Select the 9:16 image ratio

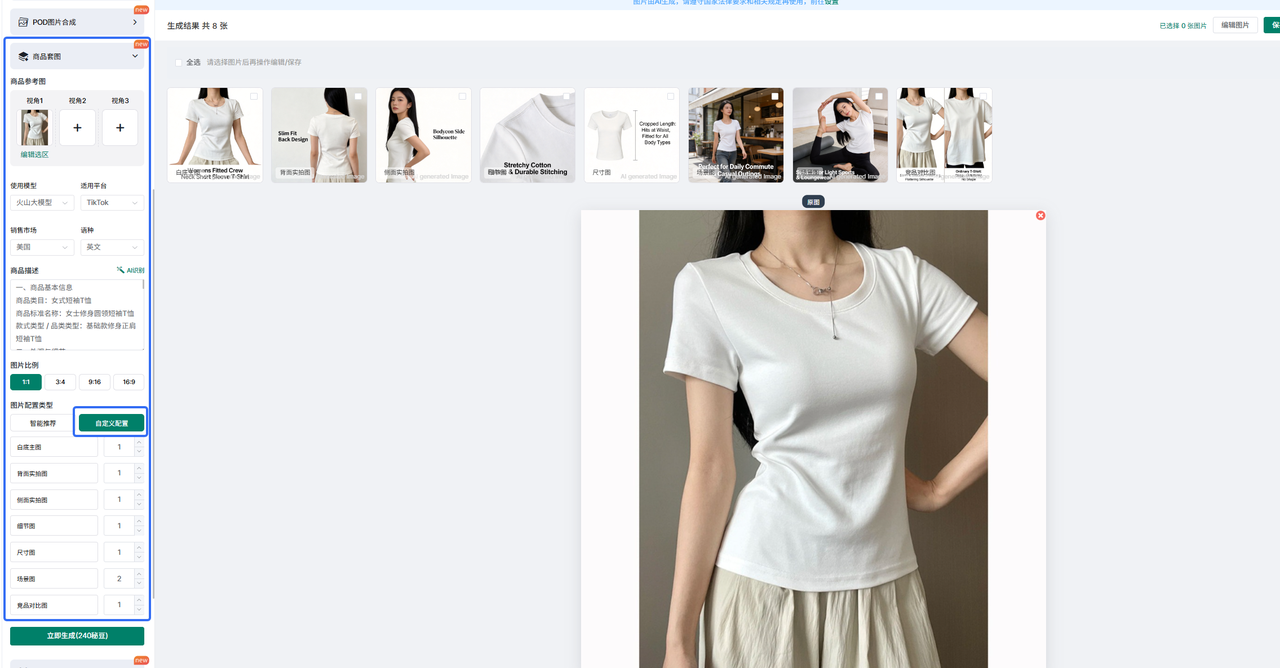pos(94,382)
